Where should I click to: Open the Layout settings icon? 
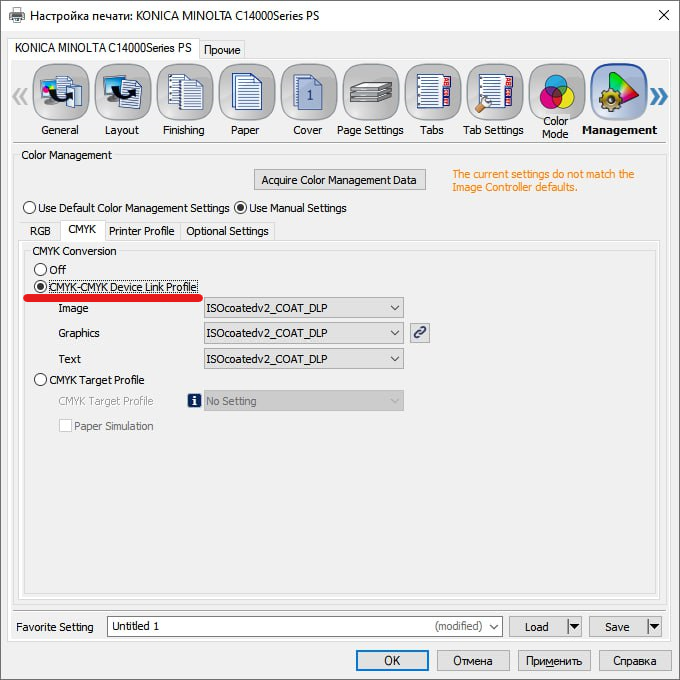coord(123,92)
